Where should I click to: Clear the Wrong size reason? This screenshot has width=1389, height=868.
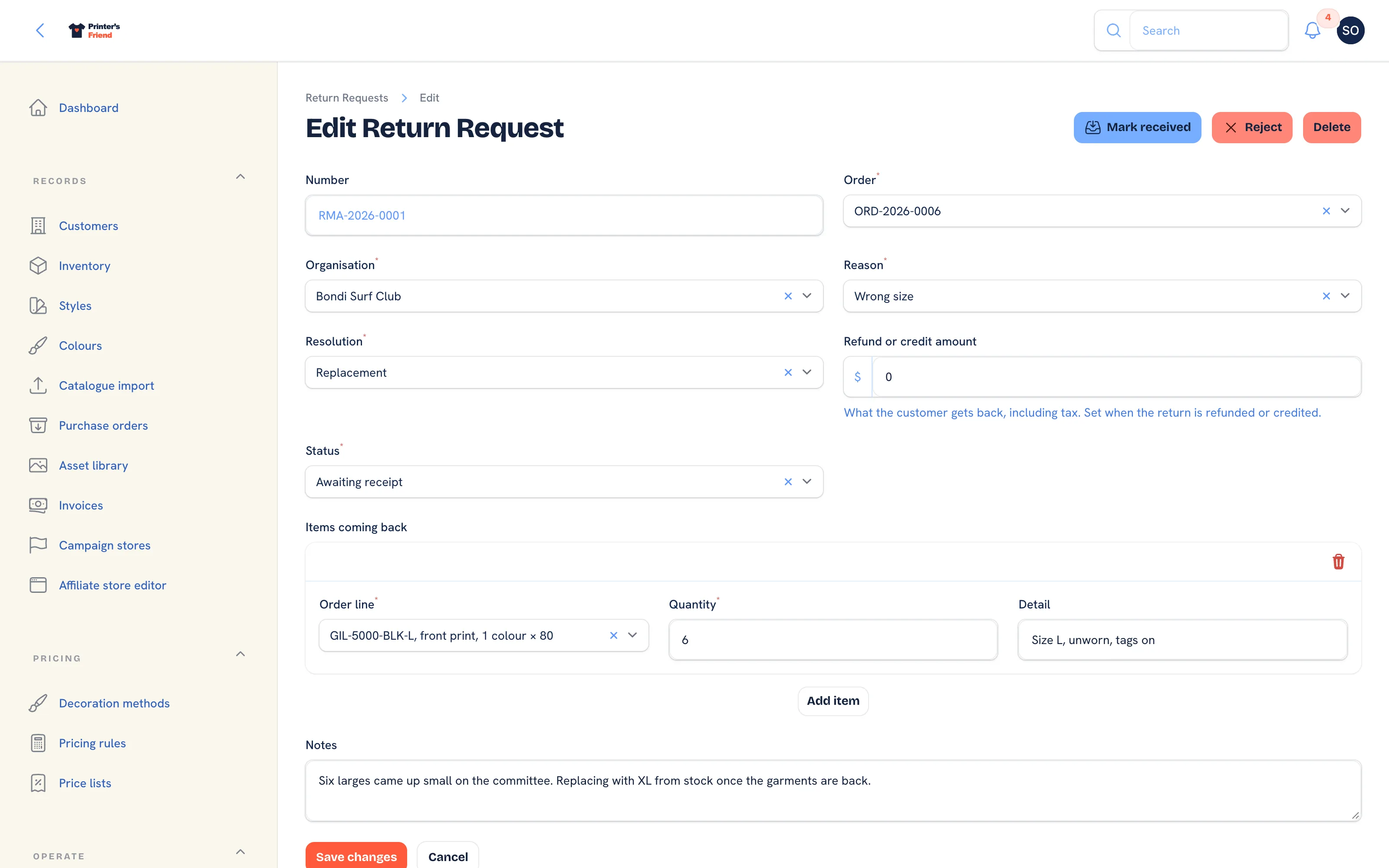point(1326,296)
